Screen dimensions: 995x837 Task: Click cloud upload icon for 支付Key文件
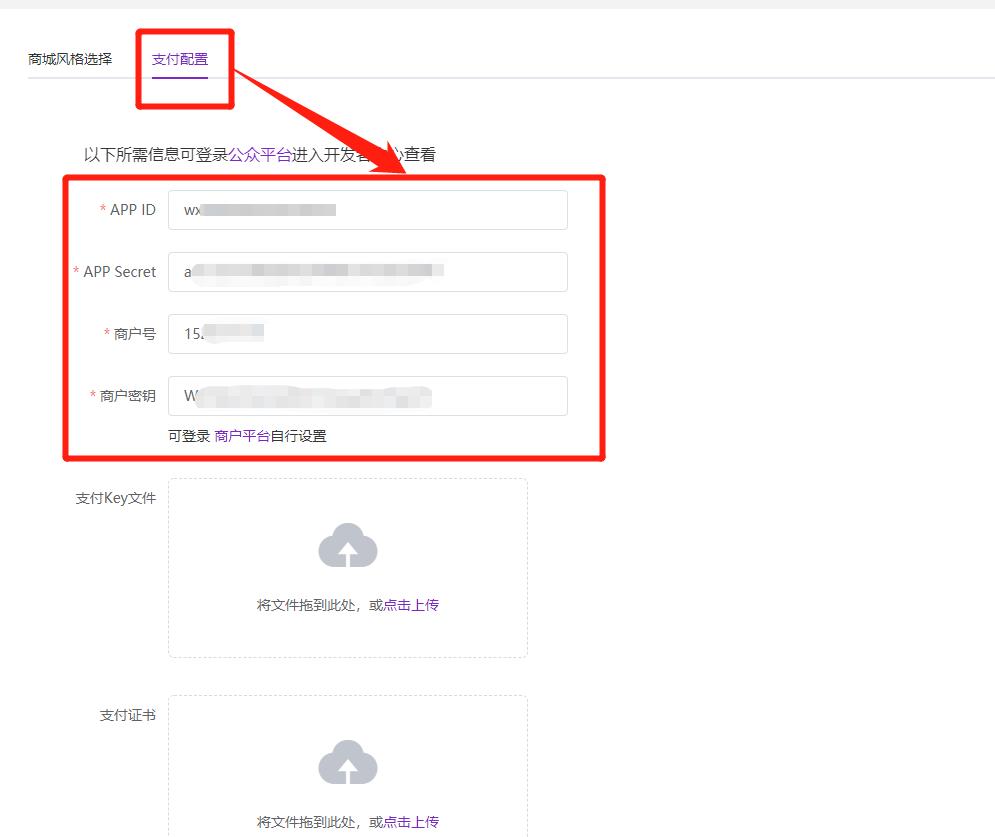coord(348,545)
